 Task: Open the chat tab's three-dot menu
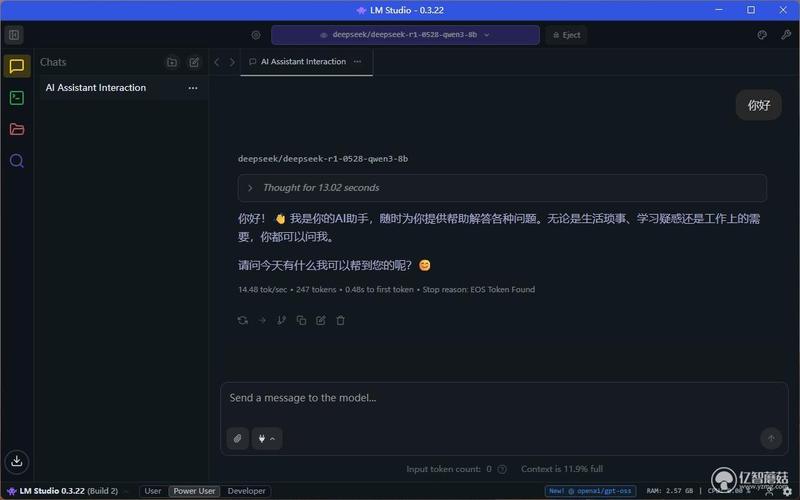(358, 62)
